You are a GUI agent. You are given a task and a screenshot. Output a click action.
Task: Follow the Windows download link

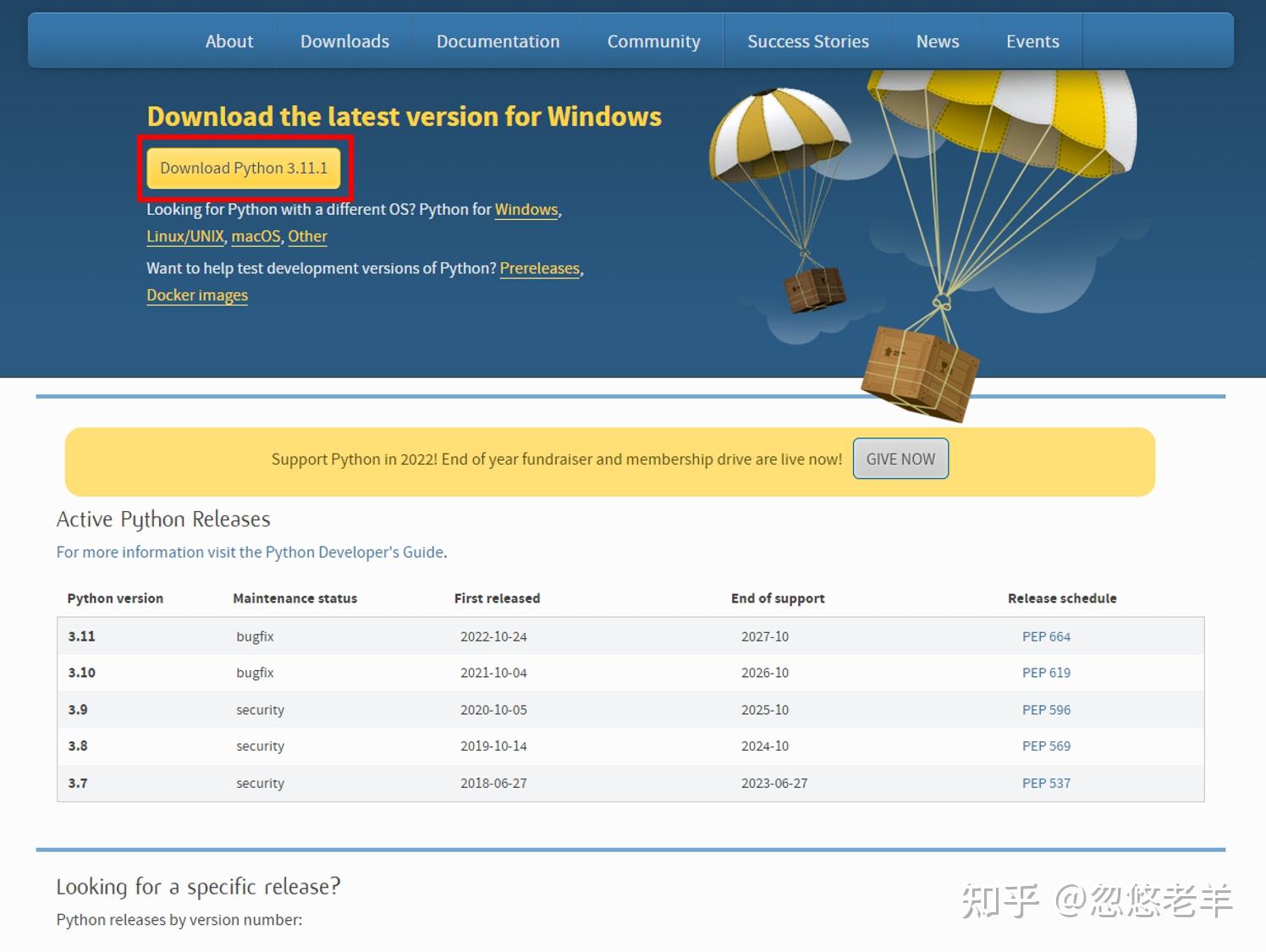[x=526, y=209]
